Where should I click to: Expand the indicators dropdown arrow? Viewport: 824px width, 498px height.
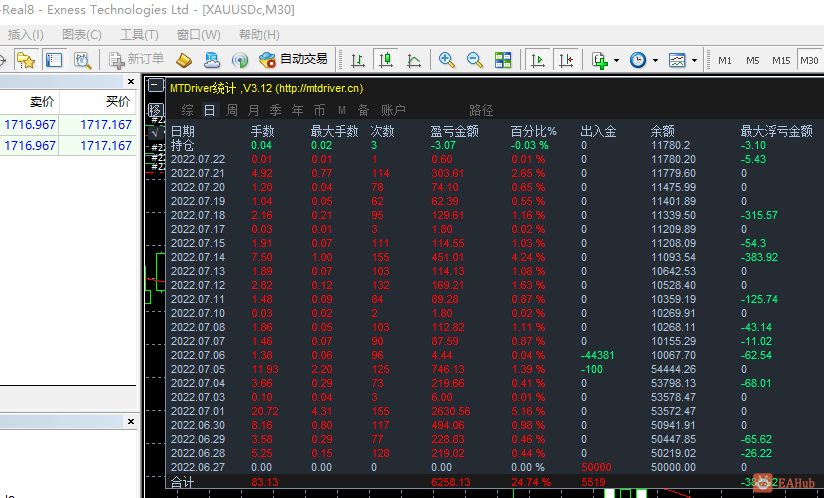[616, 60]
